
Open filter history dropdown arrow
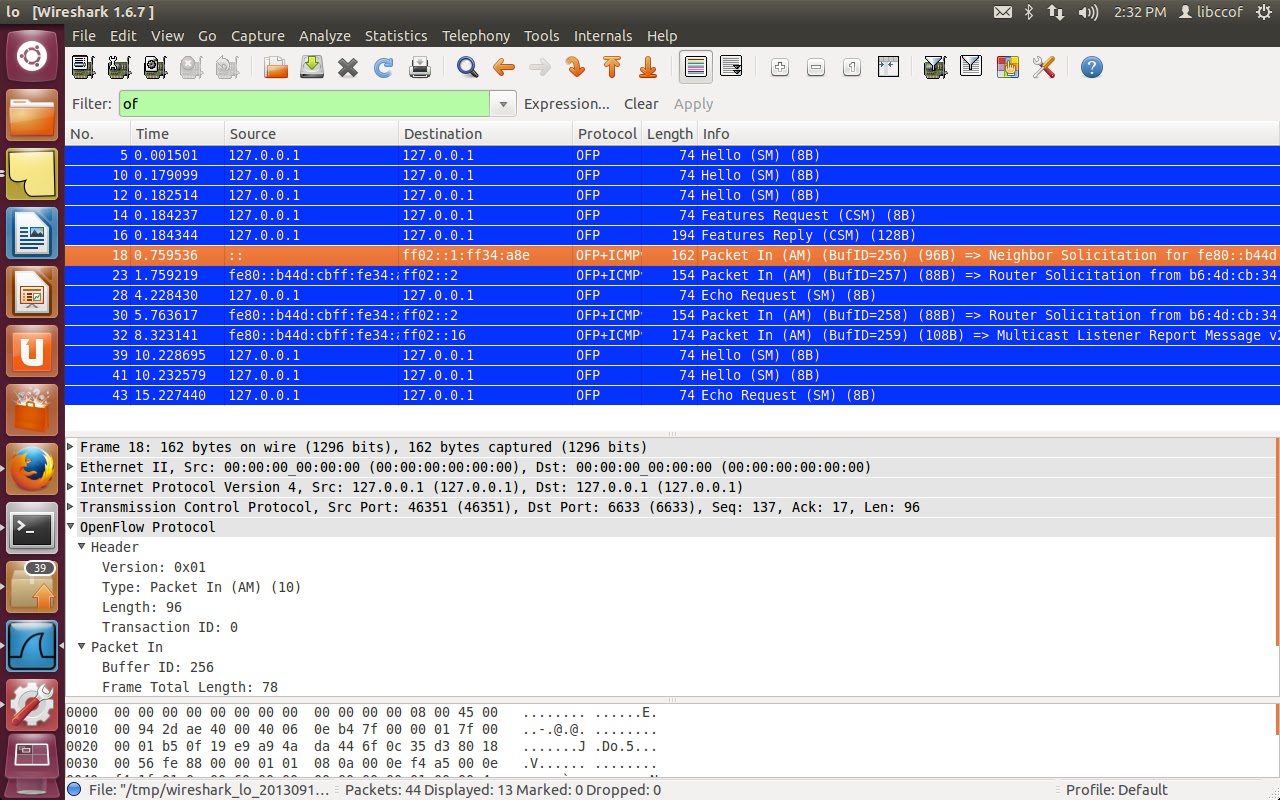(503, 104)
